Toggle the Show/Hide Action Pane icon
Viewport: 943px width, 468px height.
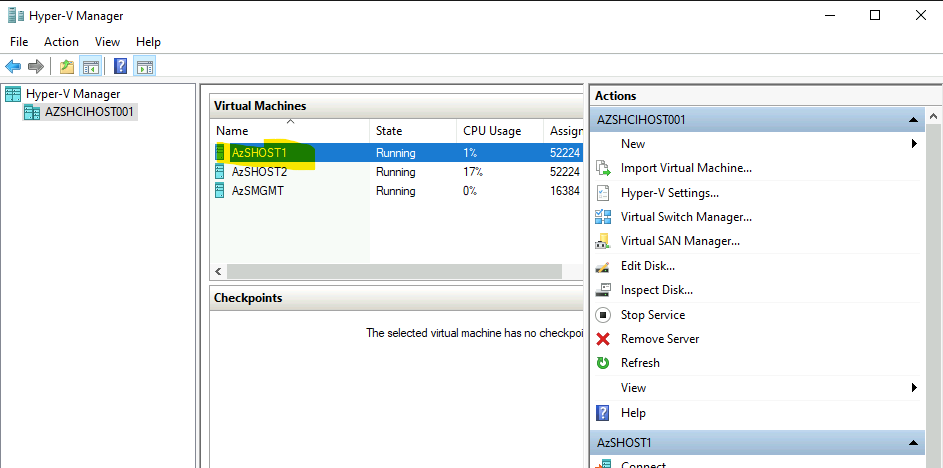tap(145, 67)
